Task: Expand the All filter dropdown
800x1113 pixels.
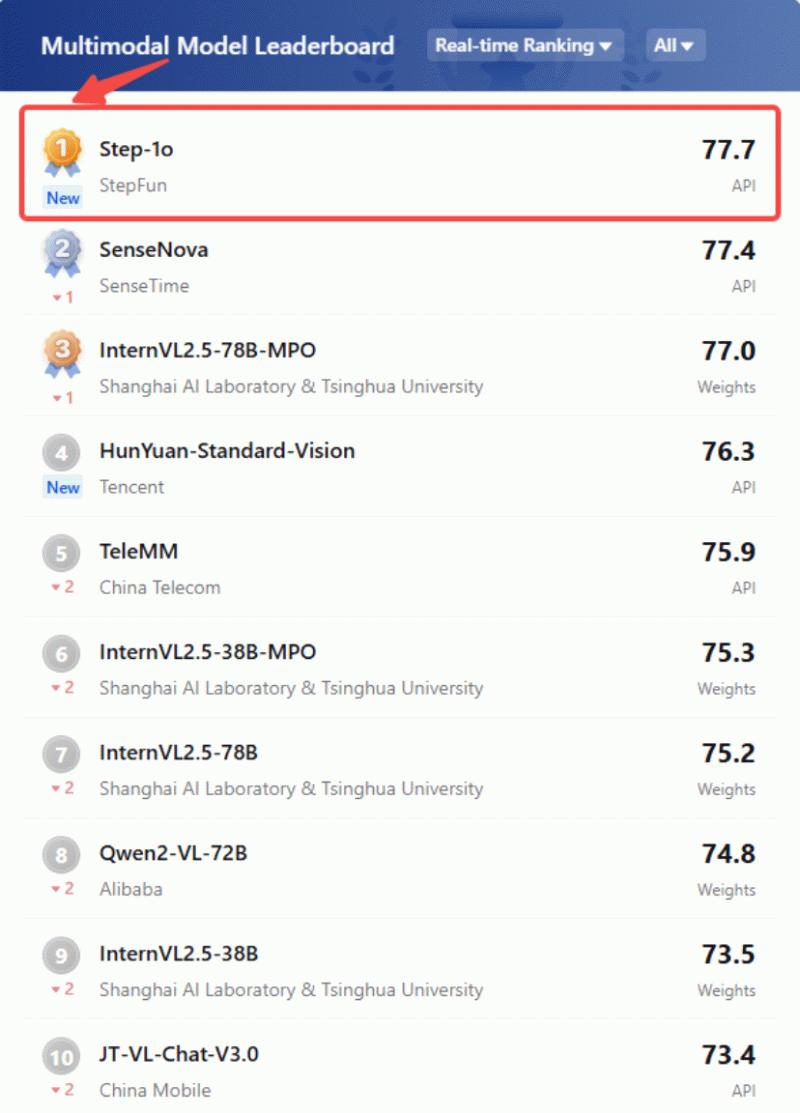Action: pos(674,45)
